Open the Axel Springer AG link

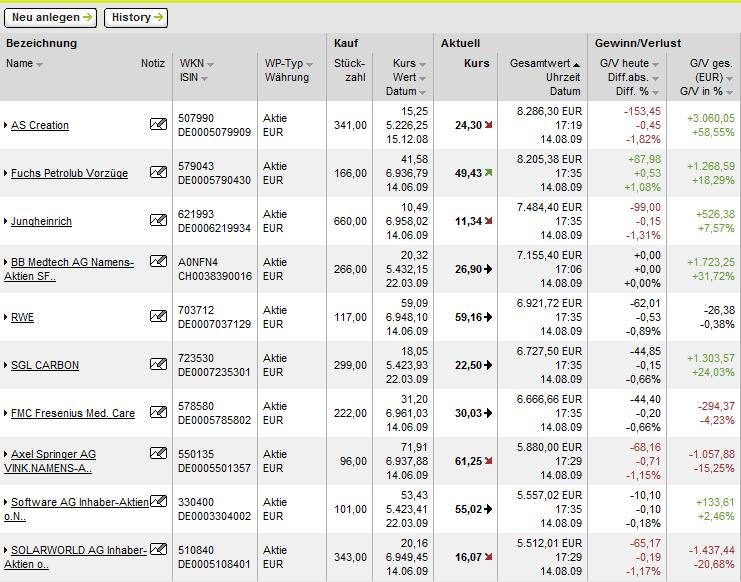(x=50, y=461)
